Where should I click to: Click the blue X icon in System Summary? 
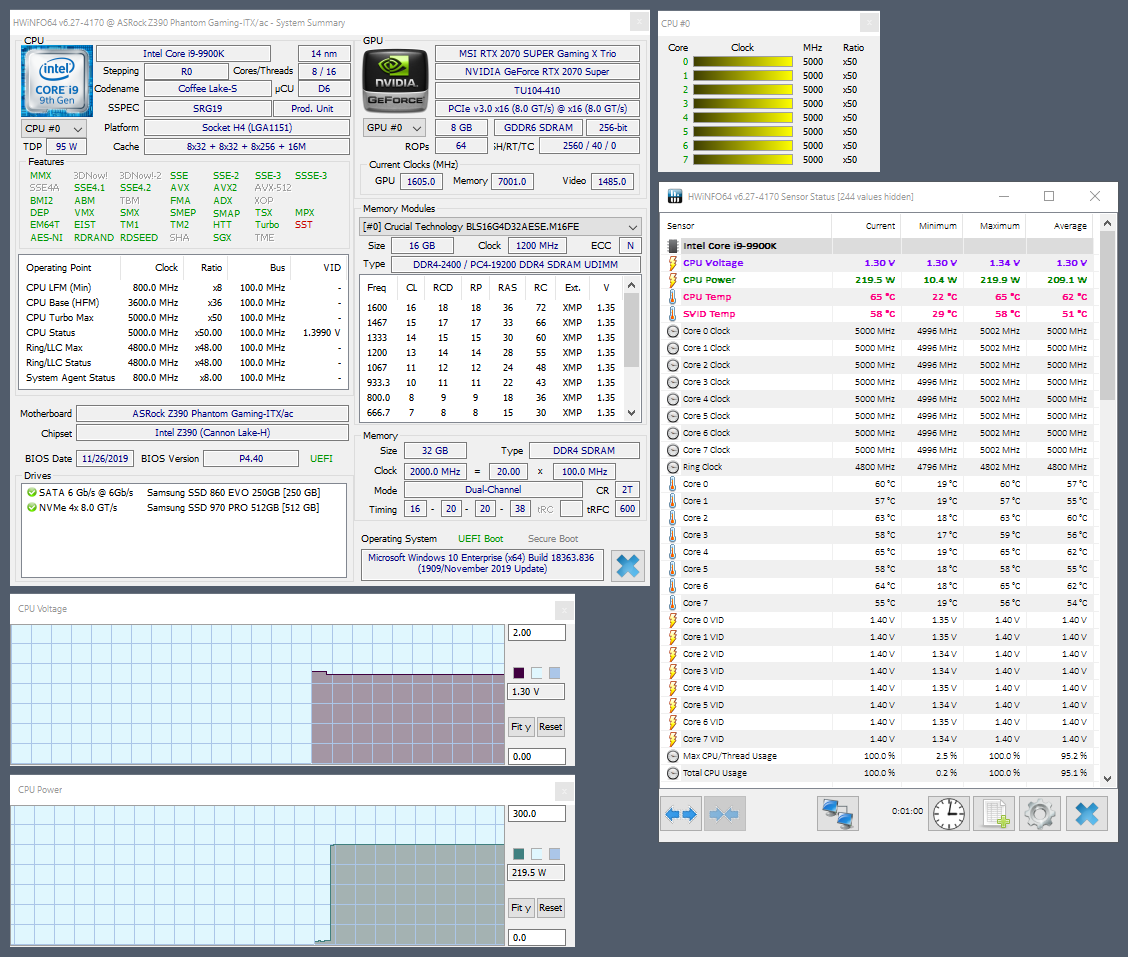tap(628, 566)
